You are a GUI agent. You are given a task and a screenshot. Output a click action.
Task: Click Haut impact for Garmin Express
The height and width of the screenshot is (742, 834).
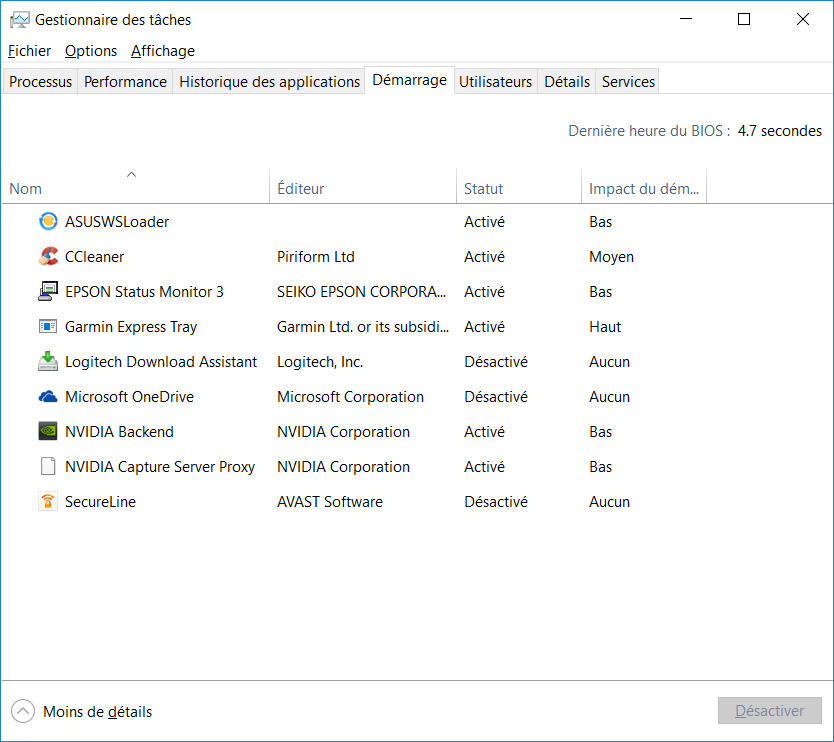(x=605, y=327)
